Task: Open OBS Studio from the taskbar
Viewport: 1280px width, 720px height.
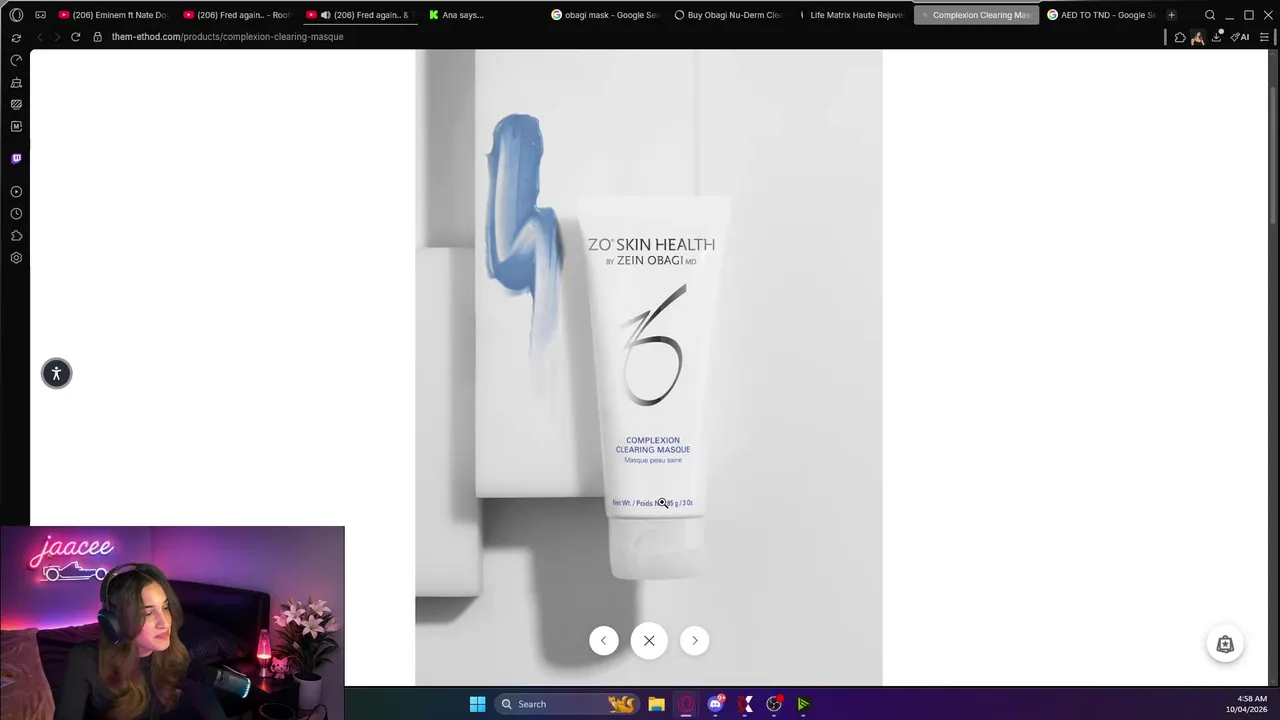Action: 774,704
